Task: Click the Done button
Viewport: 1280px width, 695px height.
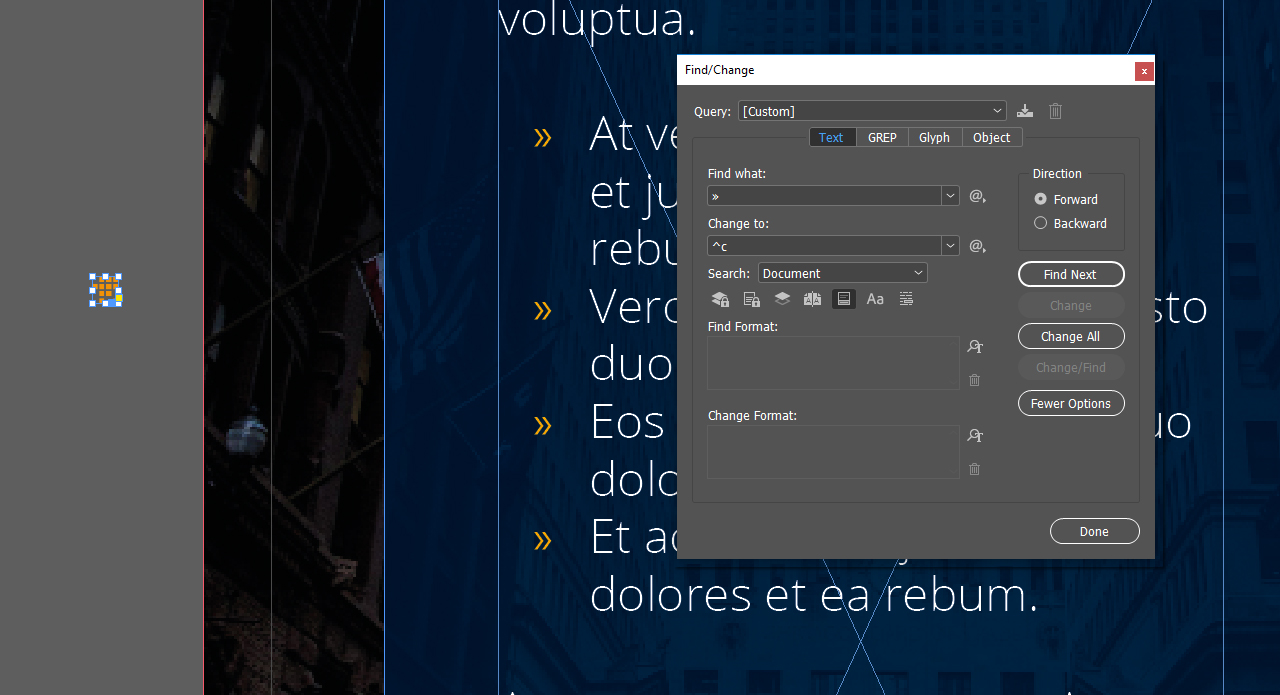Action: (x=1095, y=531)
